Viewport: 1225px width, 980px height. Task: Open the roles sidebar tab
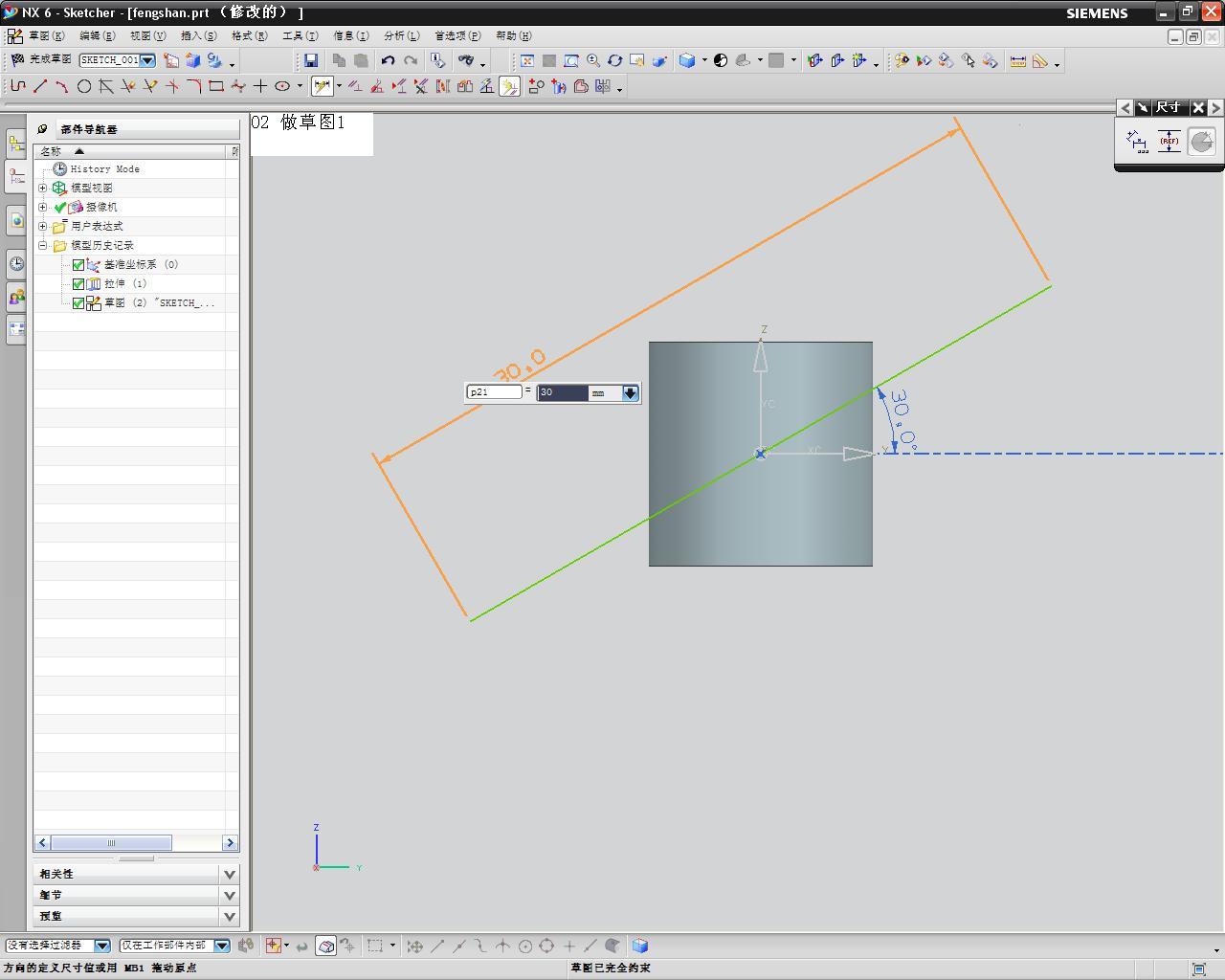(x=16, y=297)
